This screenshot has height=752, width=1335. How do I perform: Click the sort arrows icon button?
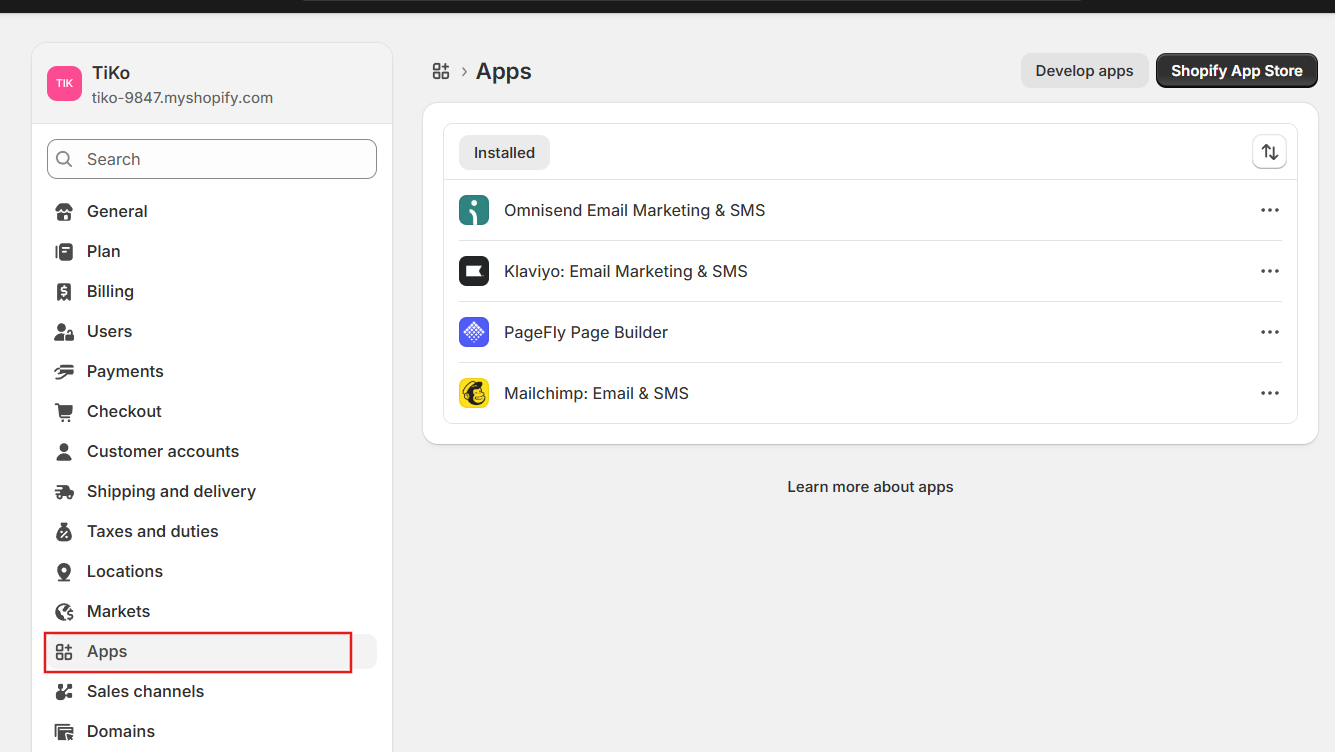1269,152
